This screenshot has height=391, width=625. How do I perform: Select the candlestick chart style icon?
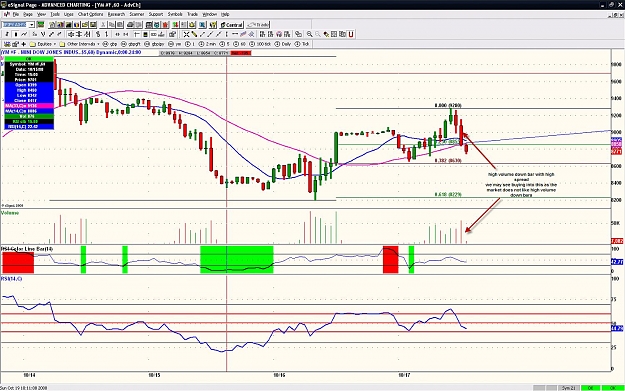(x=16, y=34)
